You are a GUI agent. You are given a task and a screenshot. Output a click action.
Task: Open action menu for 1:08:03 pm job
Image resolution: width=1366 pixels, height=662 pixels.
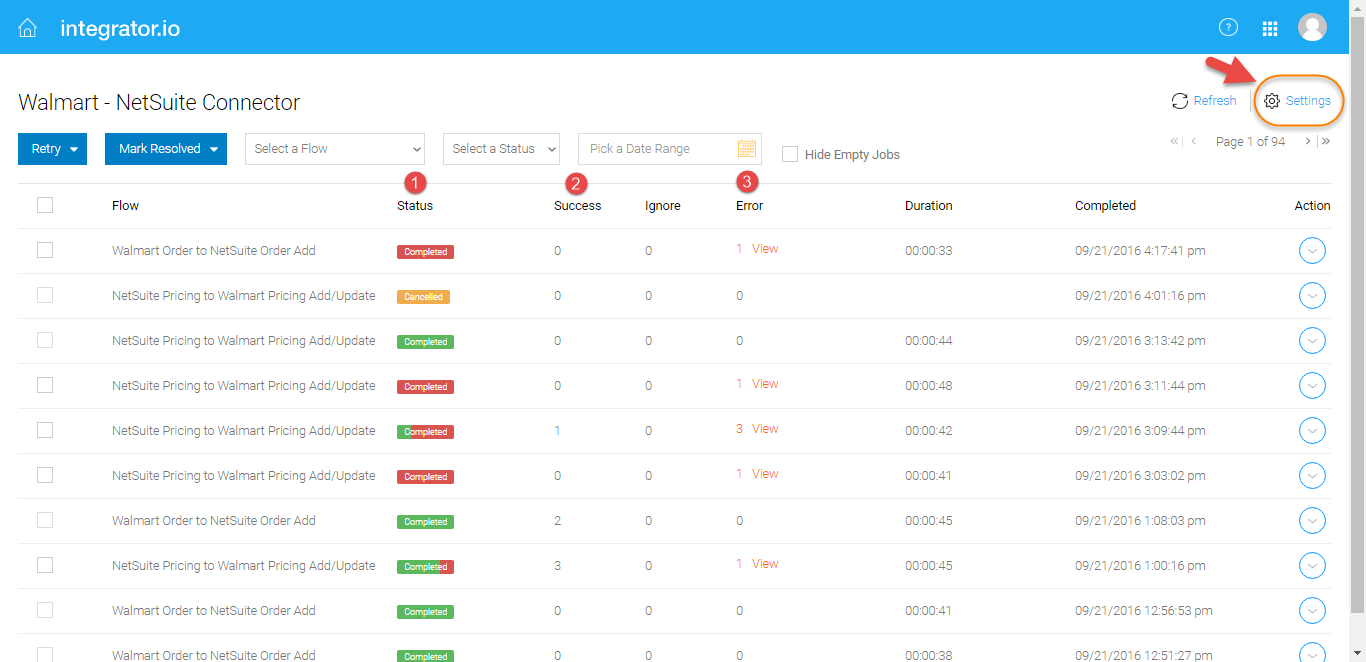[x=1312, y=521]
